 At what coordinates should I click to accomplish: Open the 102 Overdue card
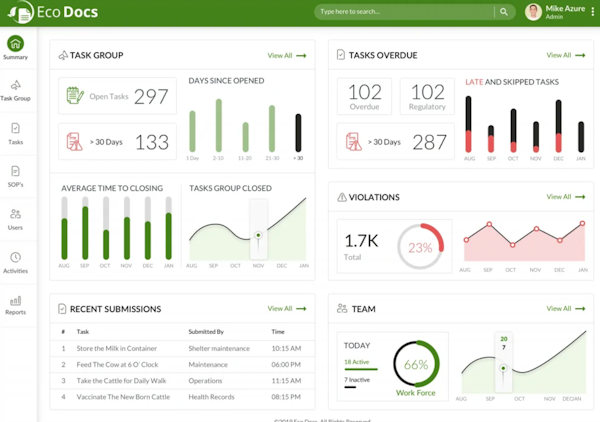pos(364,96)
